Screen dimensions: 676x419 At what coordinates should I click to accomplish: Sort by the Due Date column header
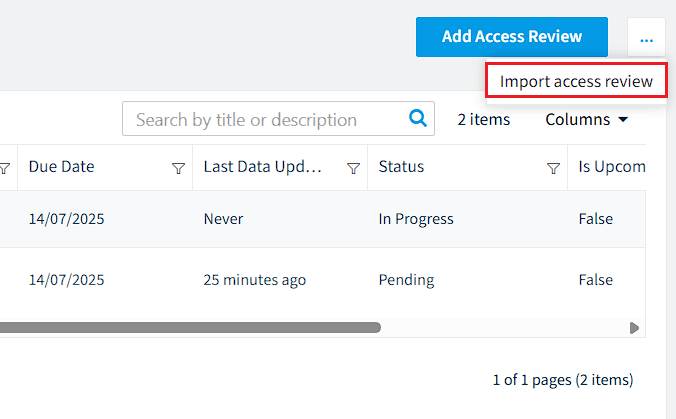(x=61, y=166)
